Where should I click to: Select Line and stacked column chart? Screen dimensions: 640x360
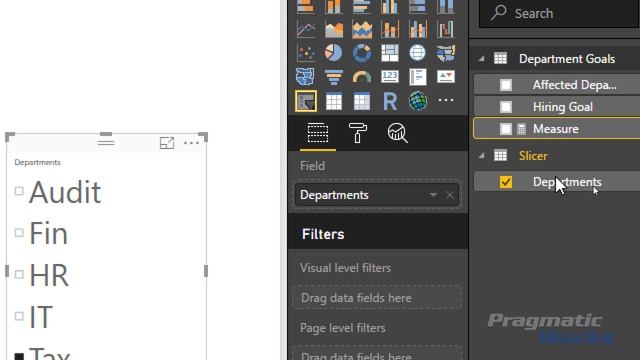click(x=390, y=29)
